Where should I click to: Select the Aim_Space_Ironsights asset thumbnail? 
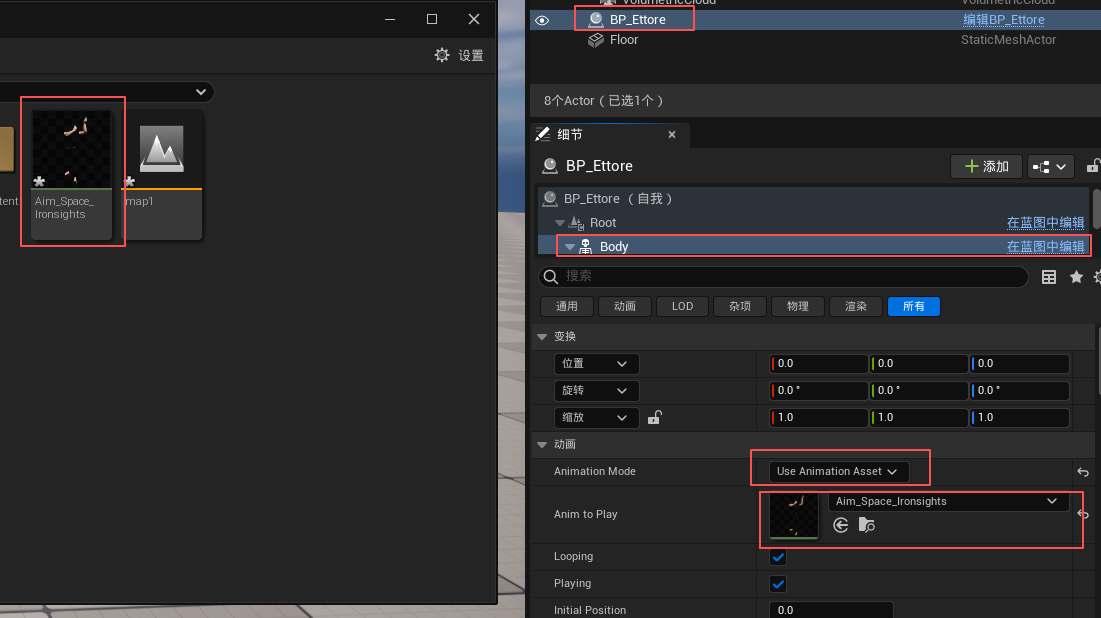pos(72,150)
